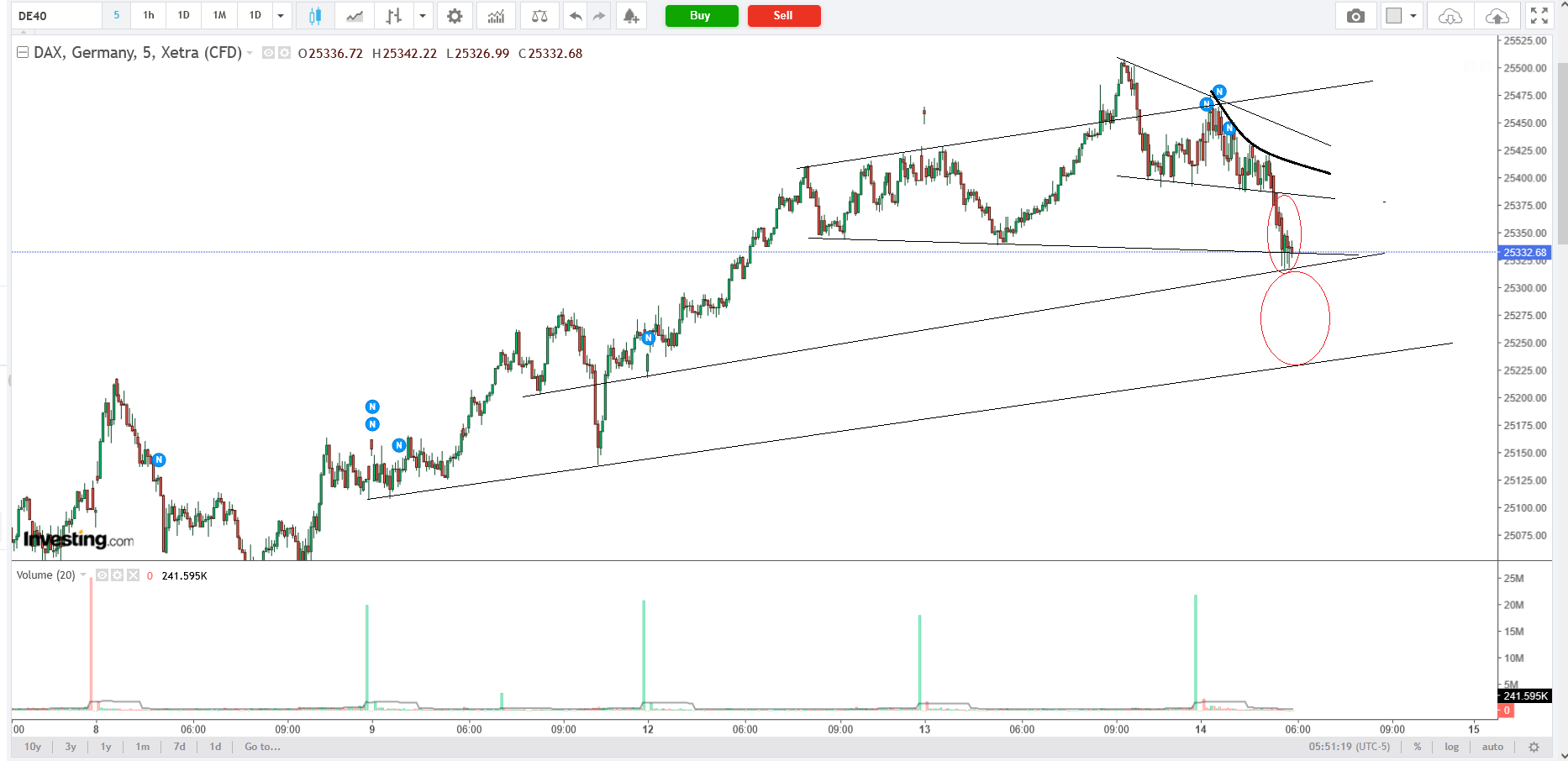Select the 7d date range
This screenshot has height=761, width=1568.
tap(179, 747)
